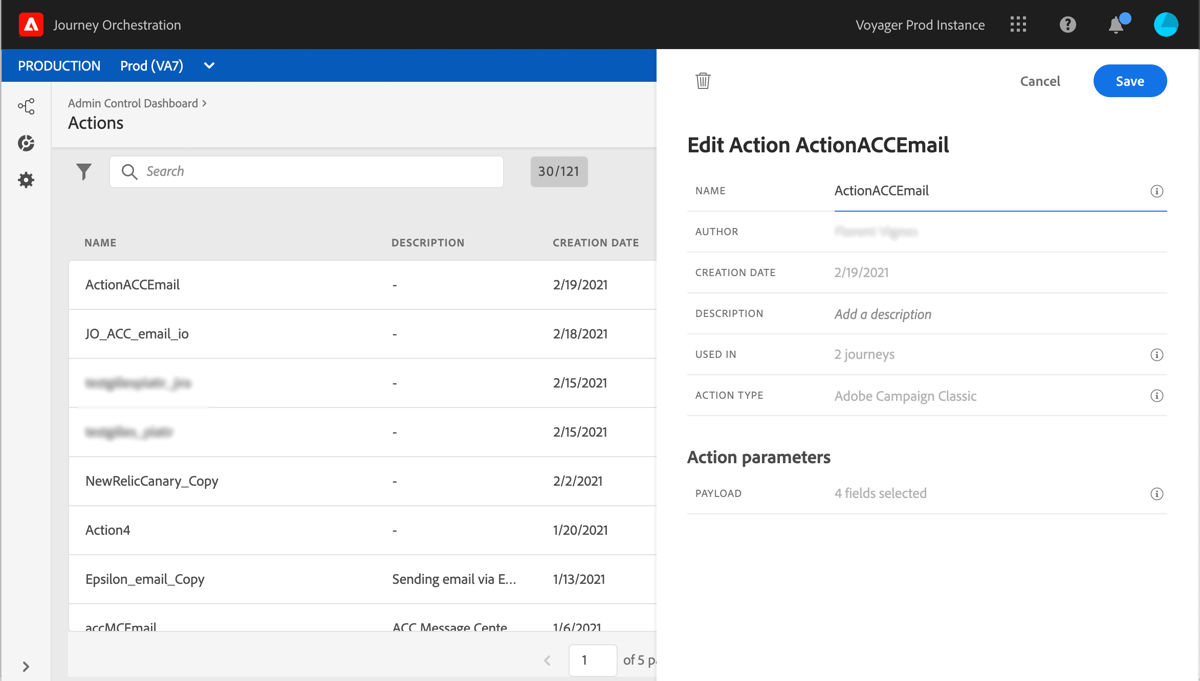Save the ActionACCEmail changes
This screenshot has width=1200, height=681.
[x=1130, y=80]
